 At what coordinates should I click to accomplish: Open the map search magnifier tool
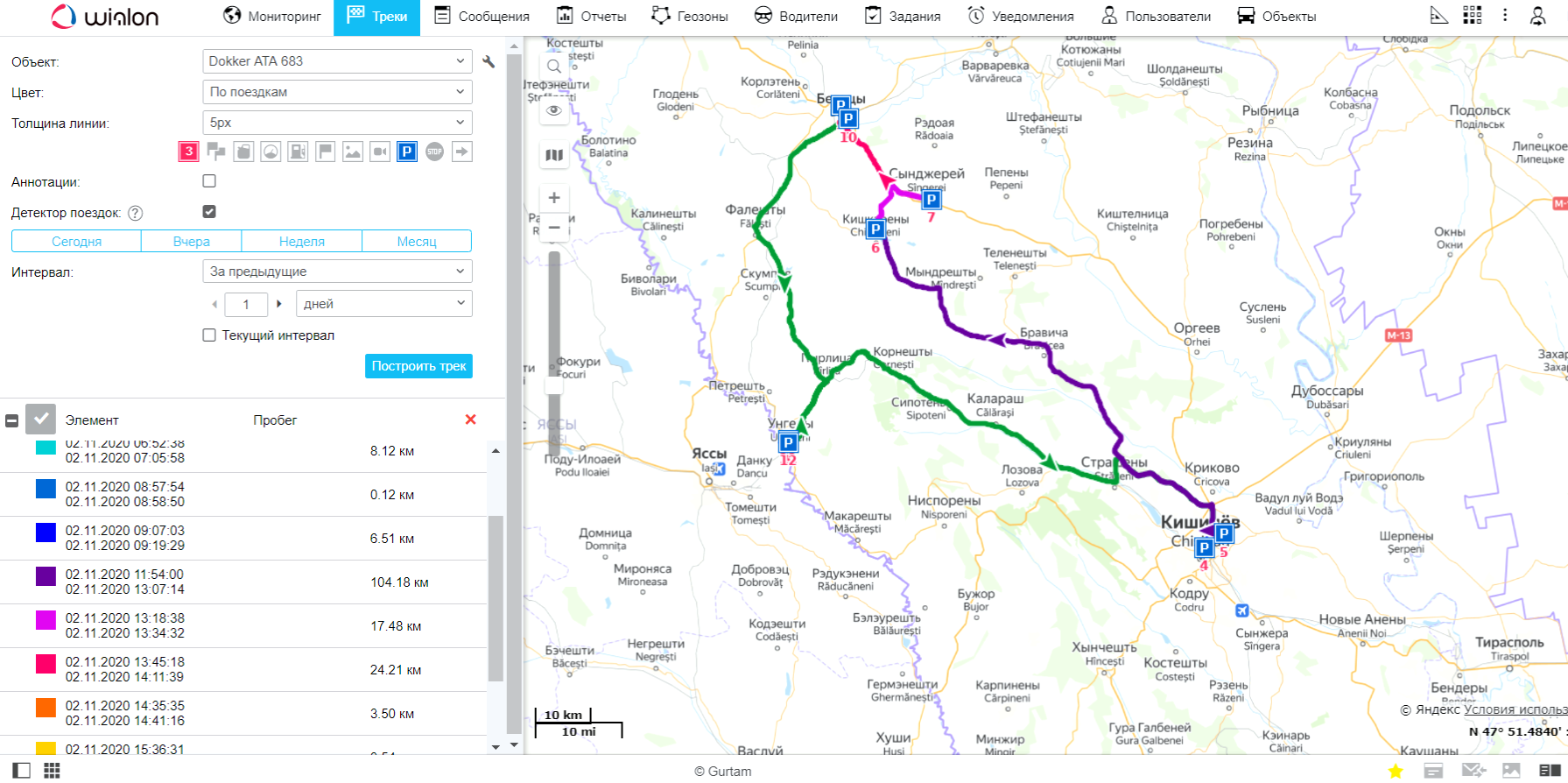point(554,67)
